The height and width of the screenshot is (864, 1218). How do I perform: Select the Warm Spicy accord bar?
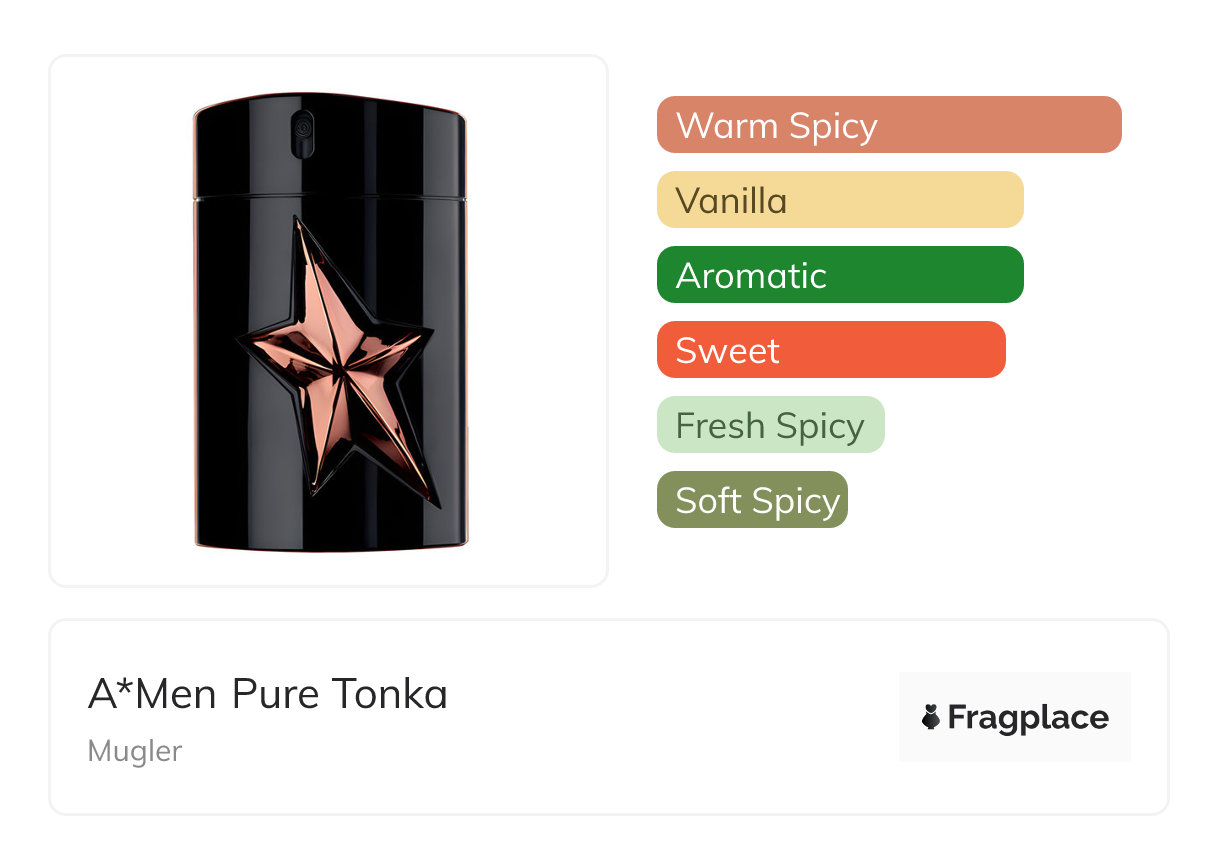pos(888,125)
